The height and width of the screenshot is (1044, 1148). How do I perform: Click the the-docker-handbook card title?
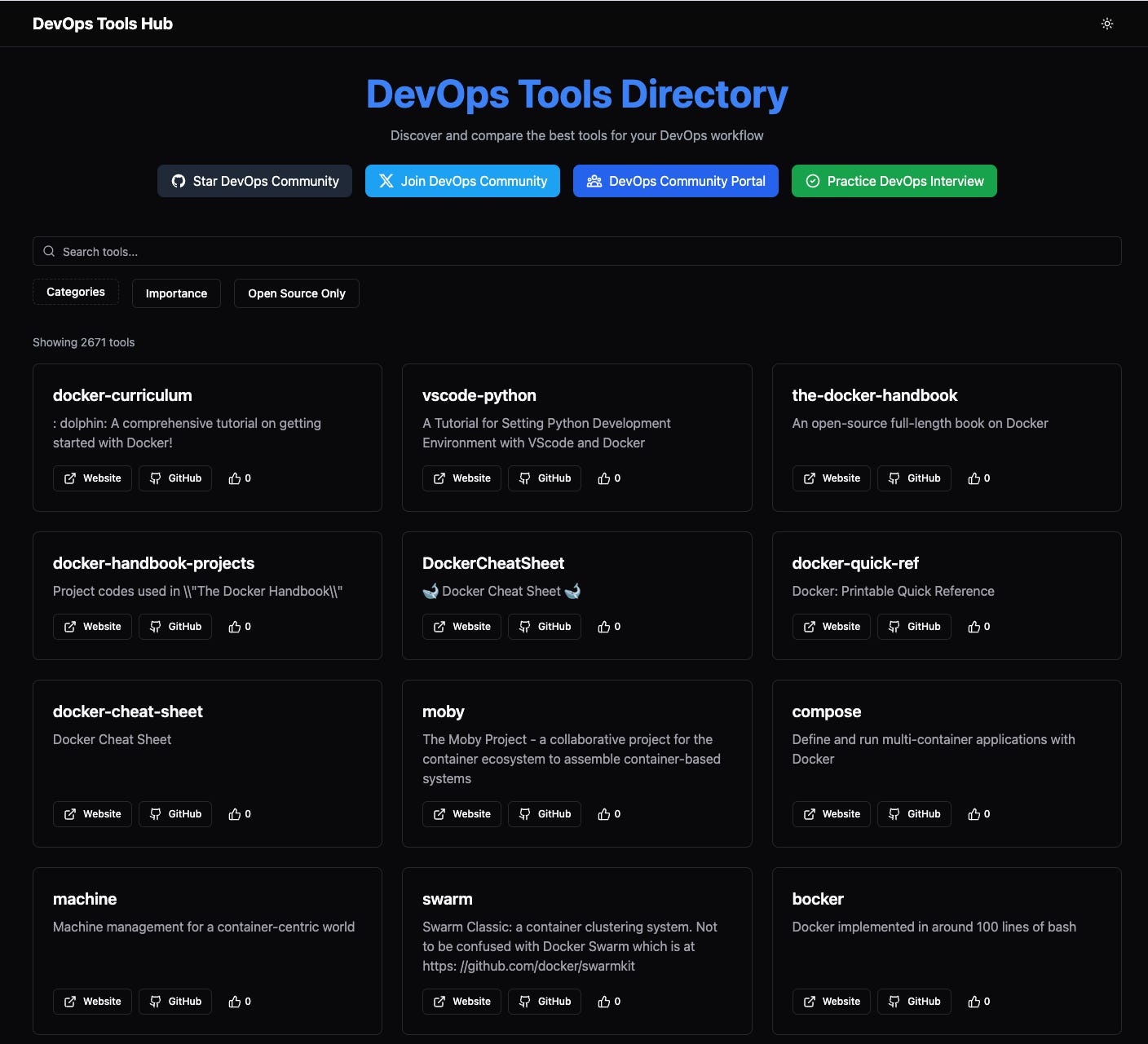pyautogui.click(x=875, y=395)
